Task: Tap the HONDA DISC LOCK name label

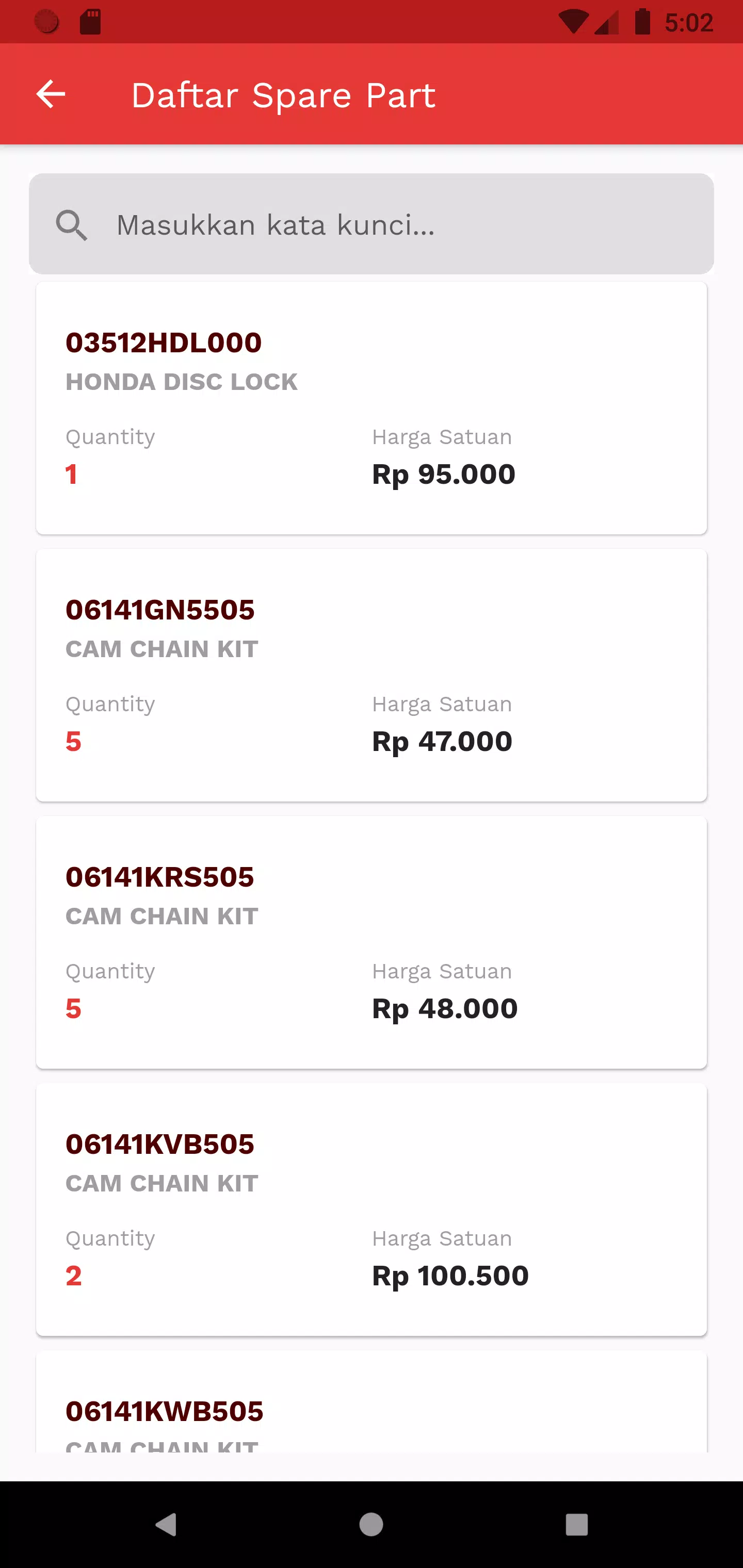Action: click(182, 382)
